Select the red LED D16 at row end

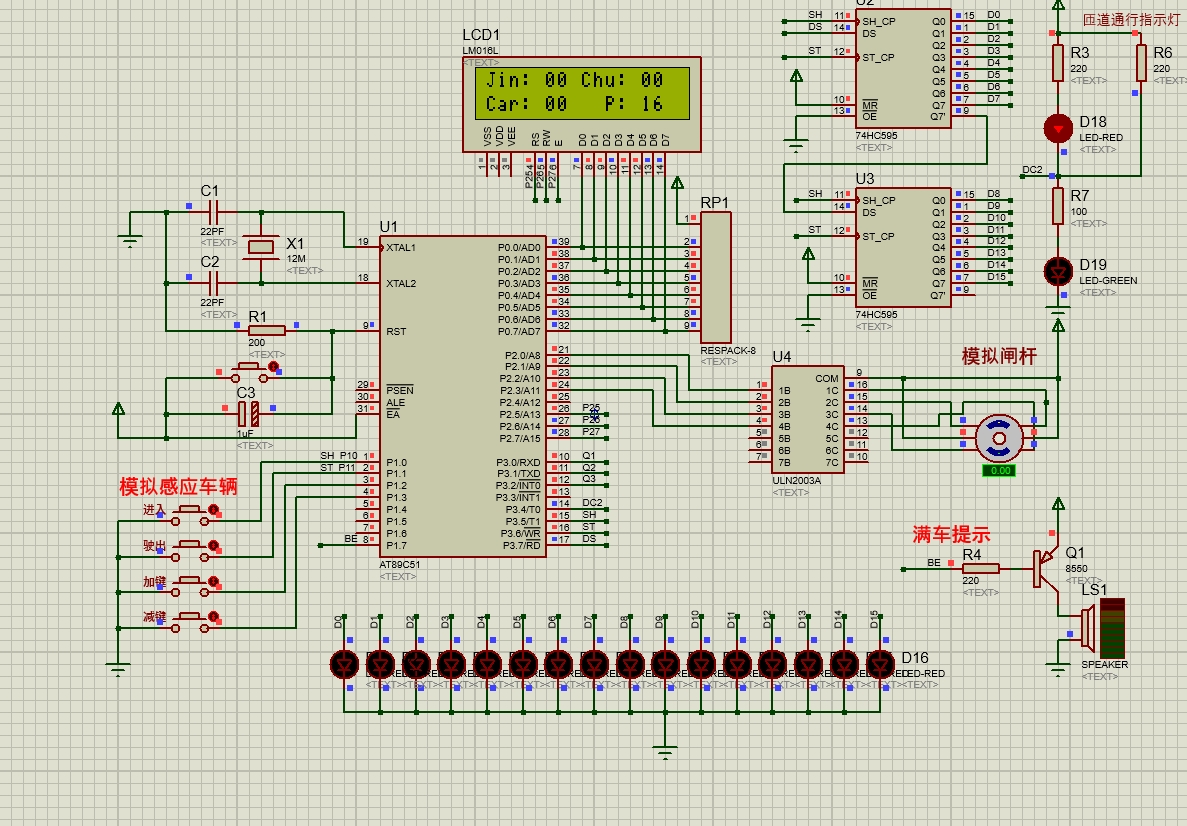tap(880, 665)
